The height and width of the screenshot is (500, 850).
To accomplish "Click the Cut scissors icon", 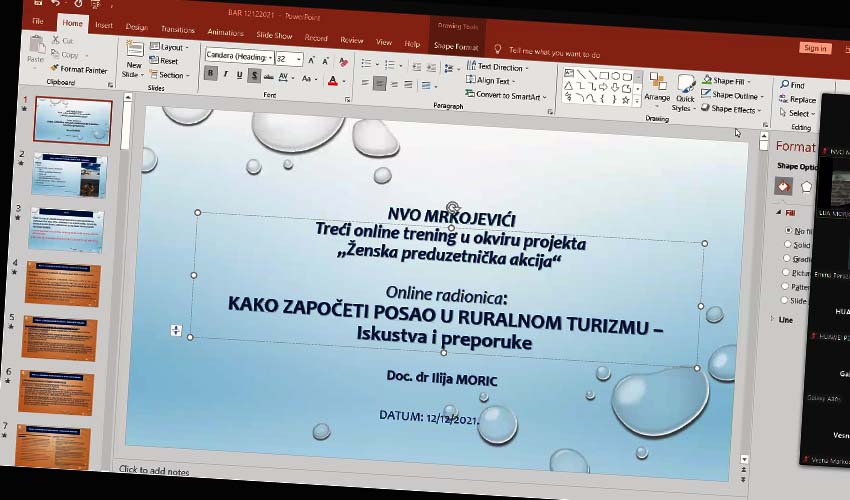I will (56, 40).
